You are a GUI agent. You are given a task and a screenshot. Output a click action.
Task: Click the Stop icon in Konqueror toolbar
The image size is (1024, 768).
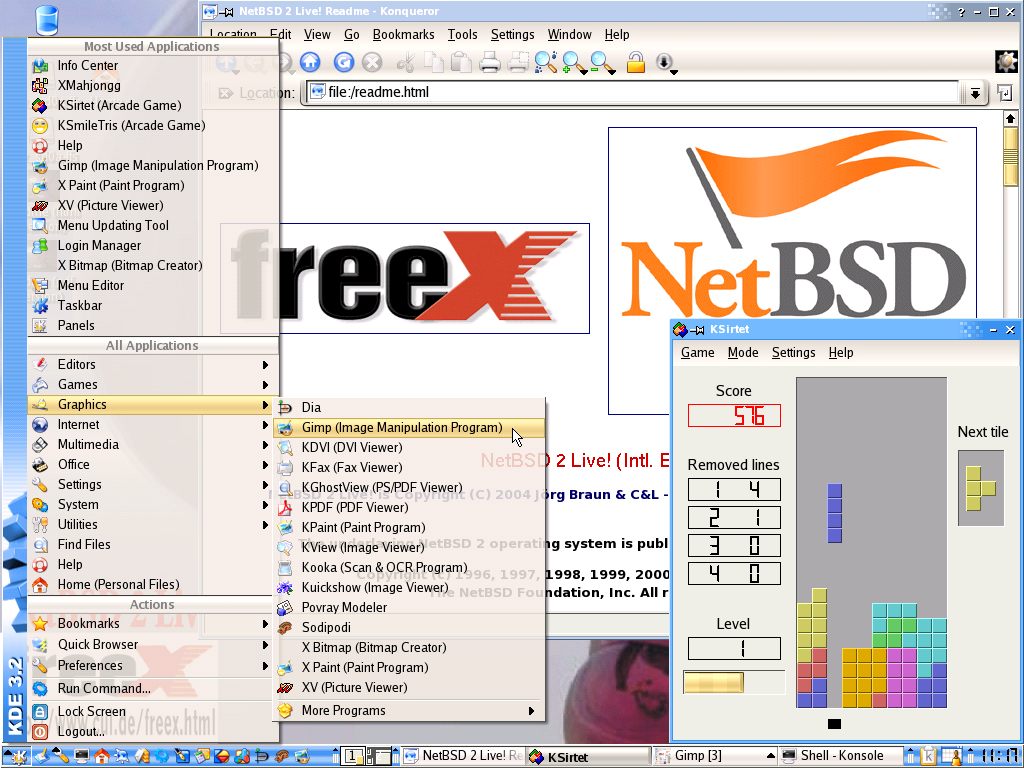point(372,62)
